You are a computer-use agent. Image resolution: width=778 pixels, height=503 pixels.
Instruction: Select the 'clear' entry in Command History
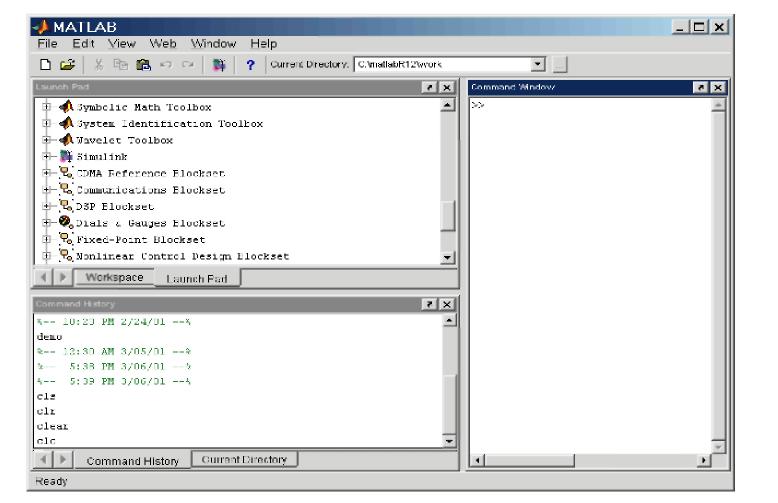click(52, 426)
